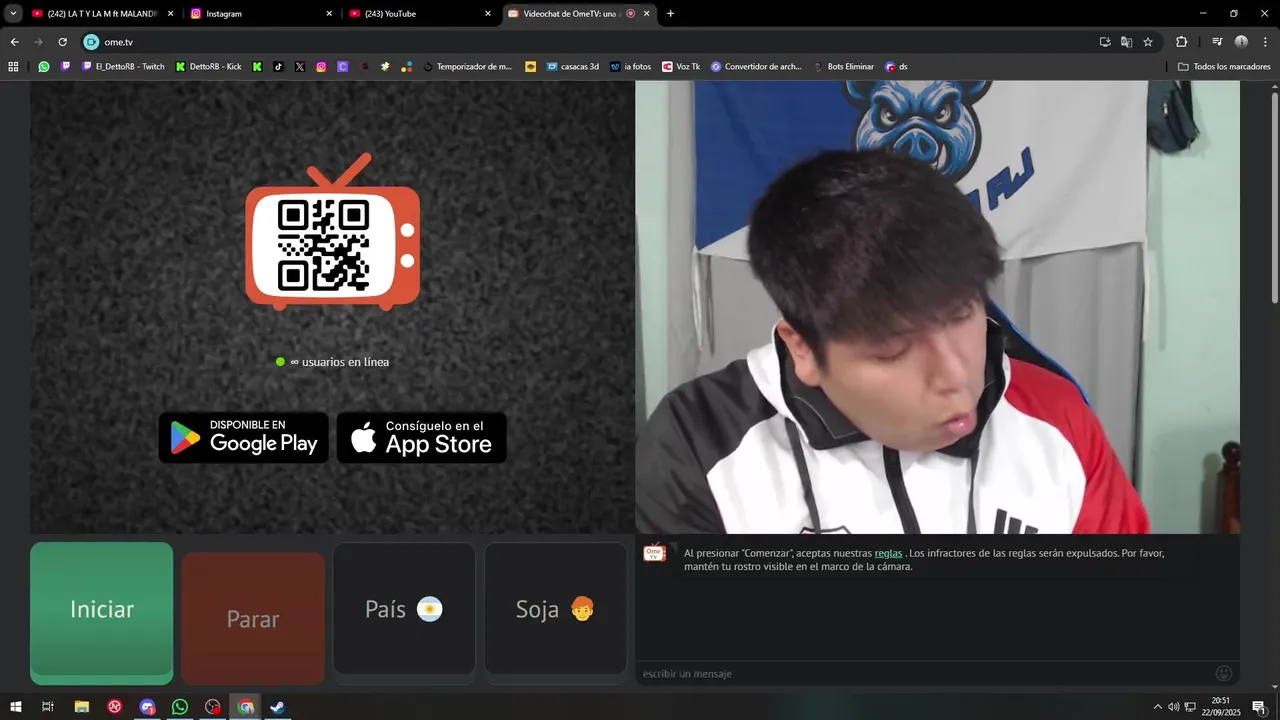Open the Chrome three-dot menu

(x=1266, y=42)
